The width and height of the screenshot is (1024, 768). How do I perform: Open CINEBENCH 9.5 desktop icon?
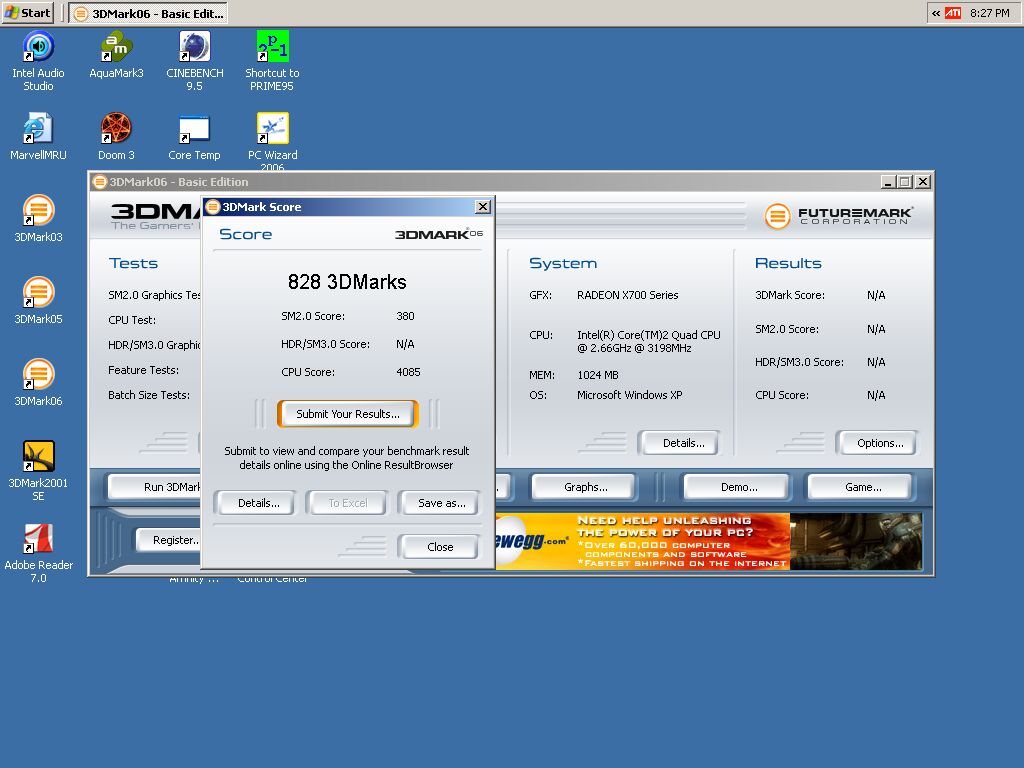coord(195,61)
